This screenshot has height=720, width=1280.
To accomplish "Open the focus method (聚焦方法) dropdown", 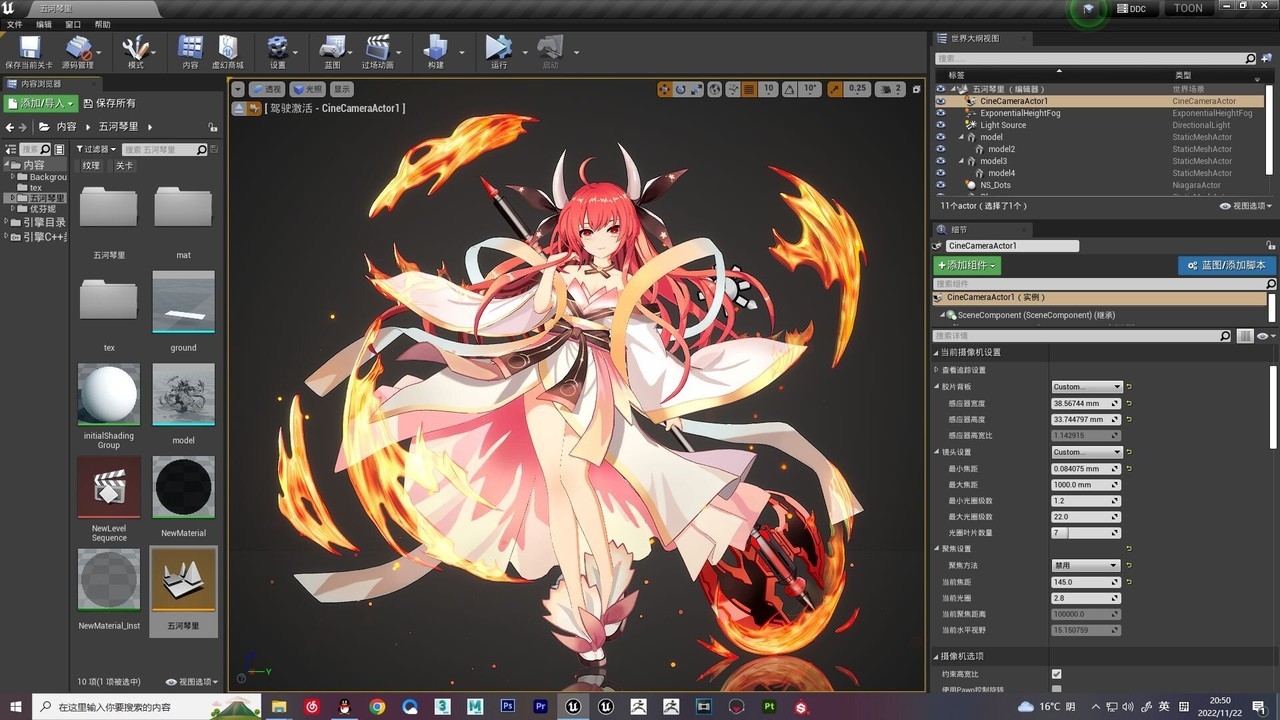I will pos(1085,566).
